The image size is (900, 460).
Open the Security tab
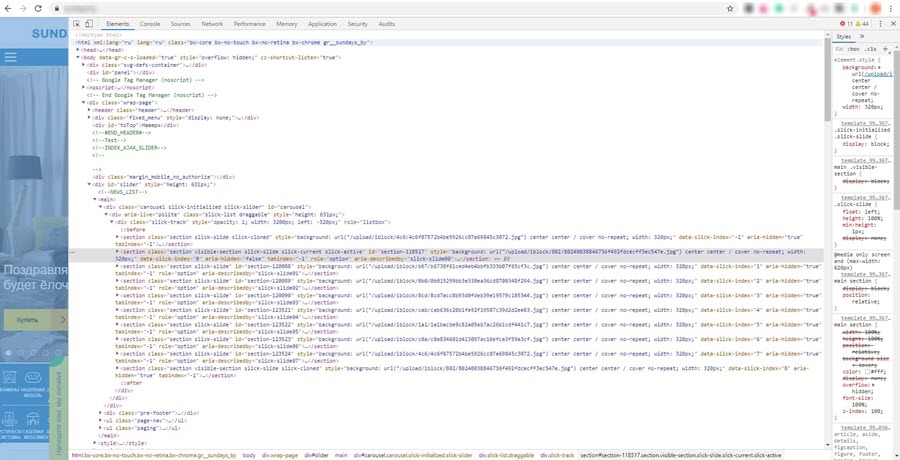(x=358, y=24)
